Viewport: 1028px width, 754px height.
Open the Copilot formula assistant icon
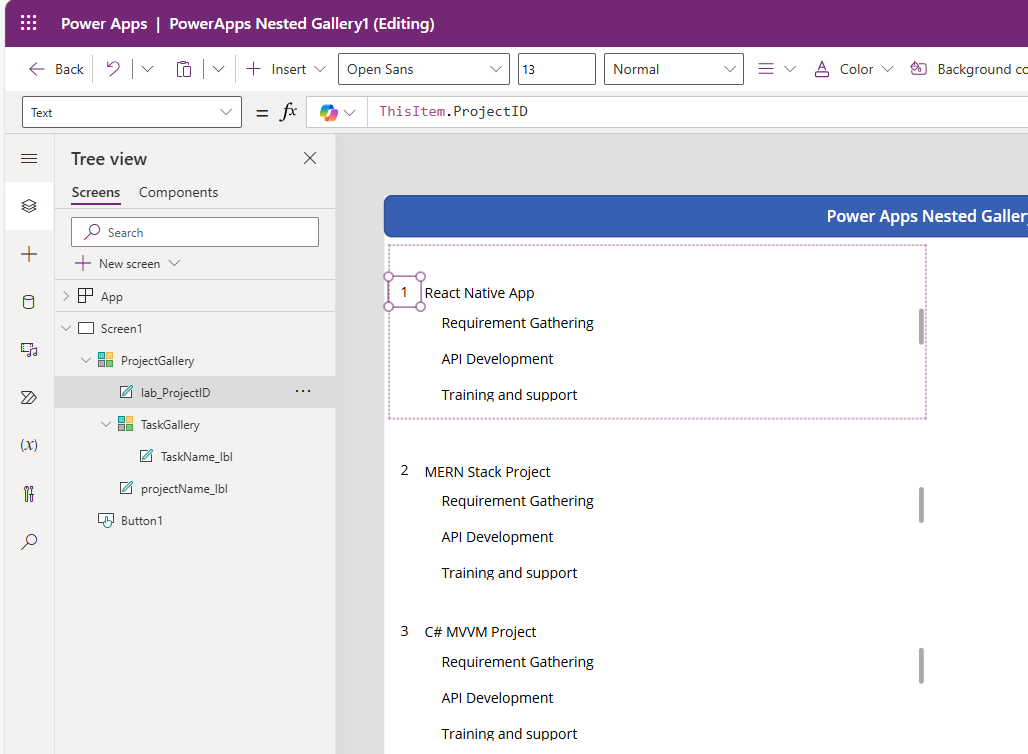[328, 113]
